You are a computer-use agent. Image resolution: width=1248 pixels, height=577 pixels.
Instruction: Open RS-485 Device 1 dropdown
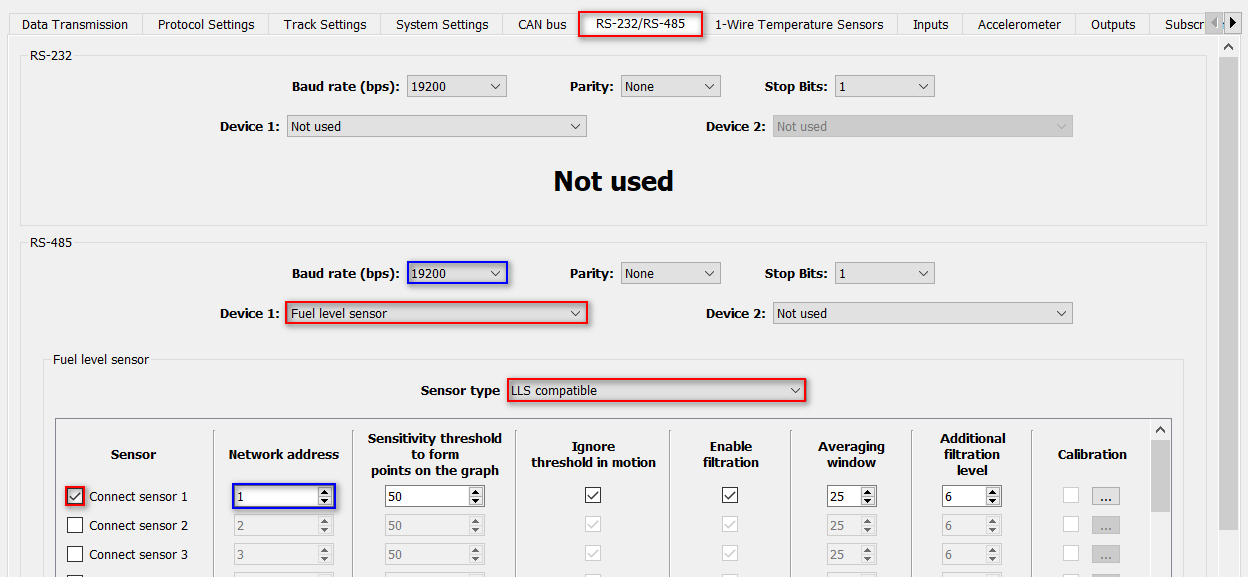436,313
